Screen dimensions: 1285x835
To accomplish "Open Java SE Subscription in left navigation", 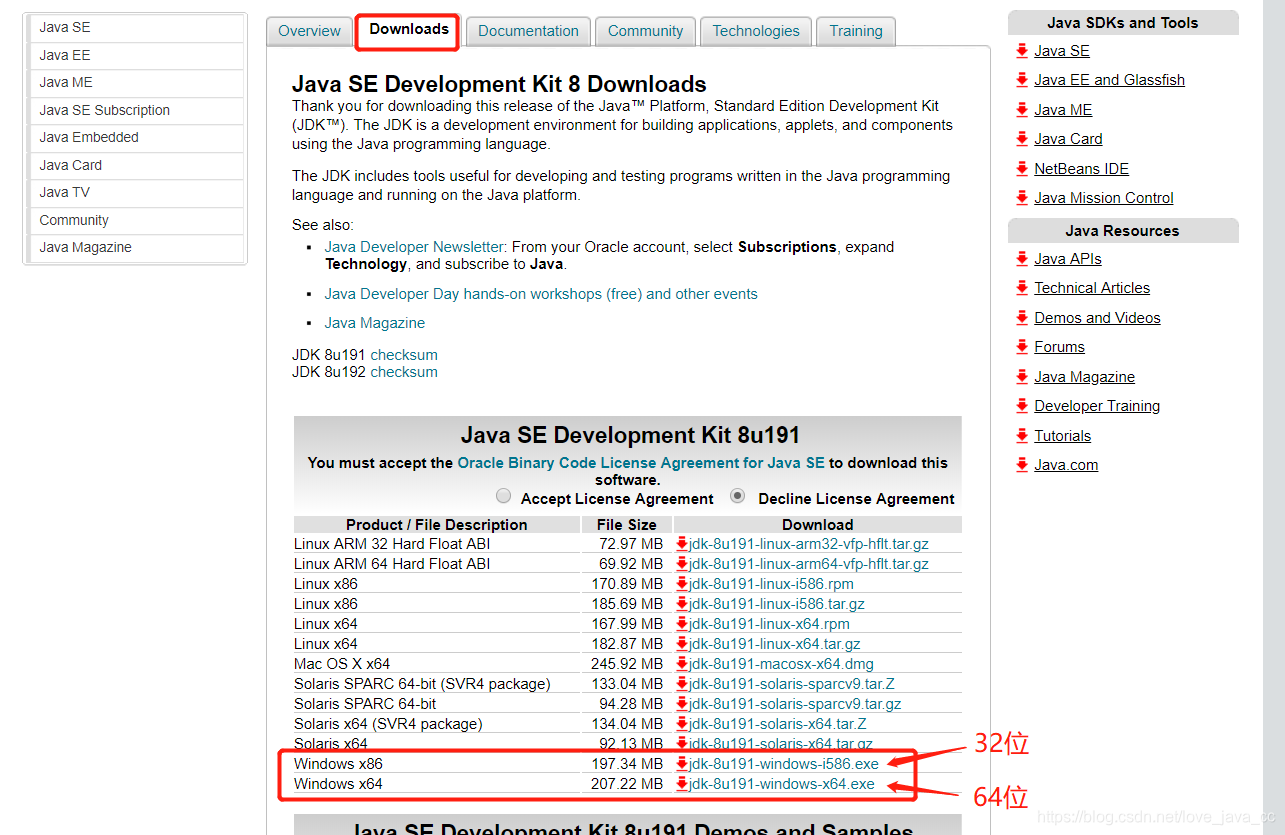I will 136,110.
